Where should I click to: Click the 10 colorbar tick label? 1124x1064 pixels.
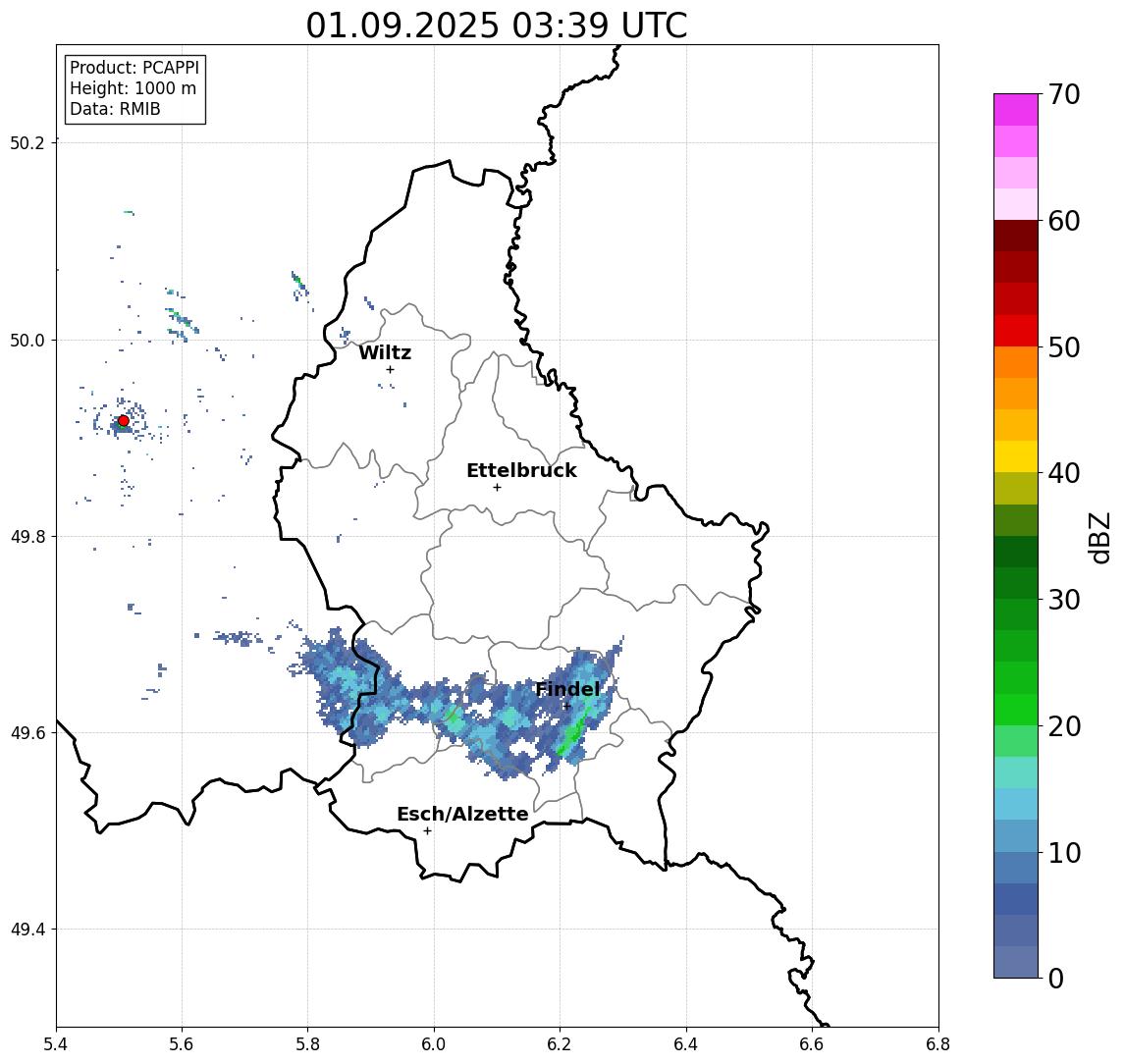pos(1064,852)
